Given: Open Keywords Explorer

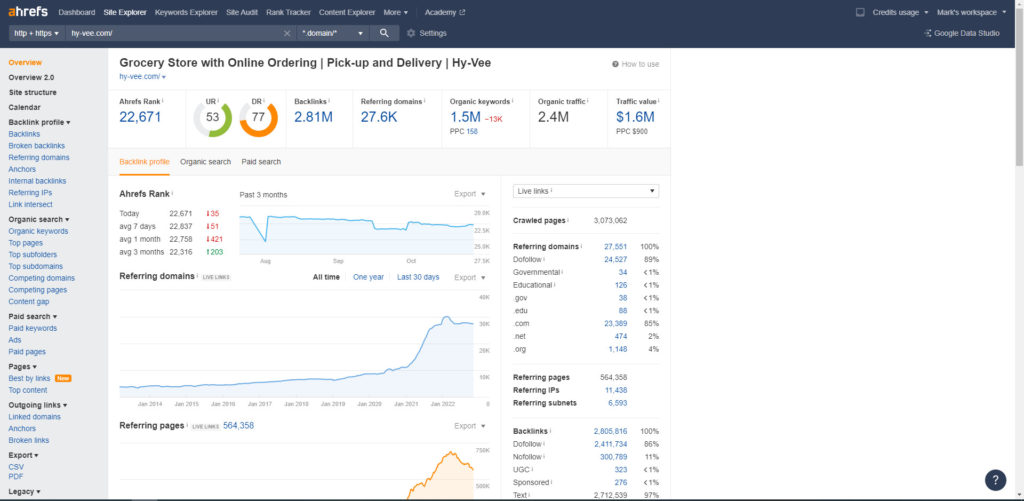Looking at the screenshot, I should point(186,12).
